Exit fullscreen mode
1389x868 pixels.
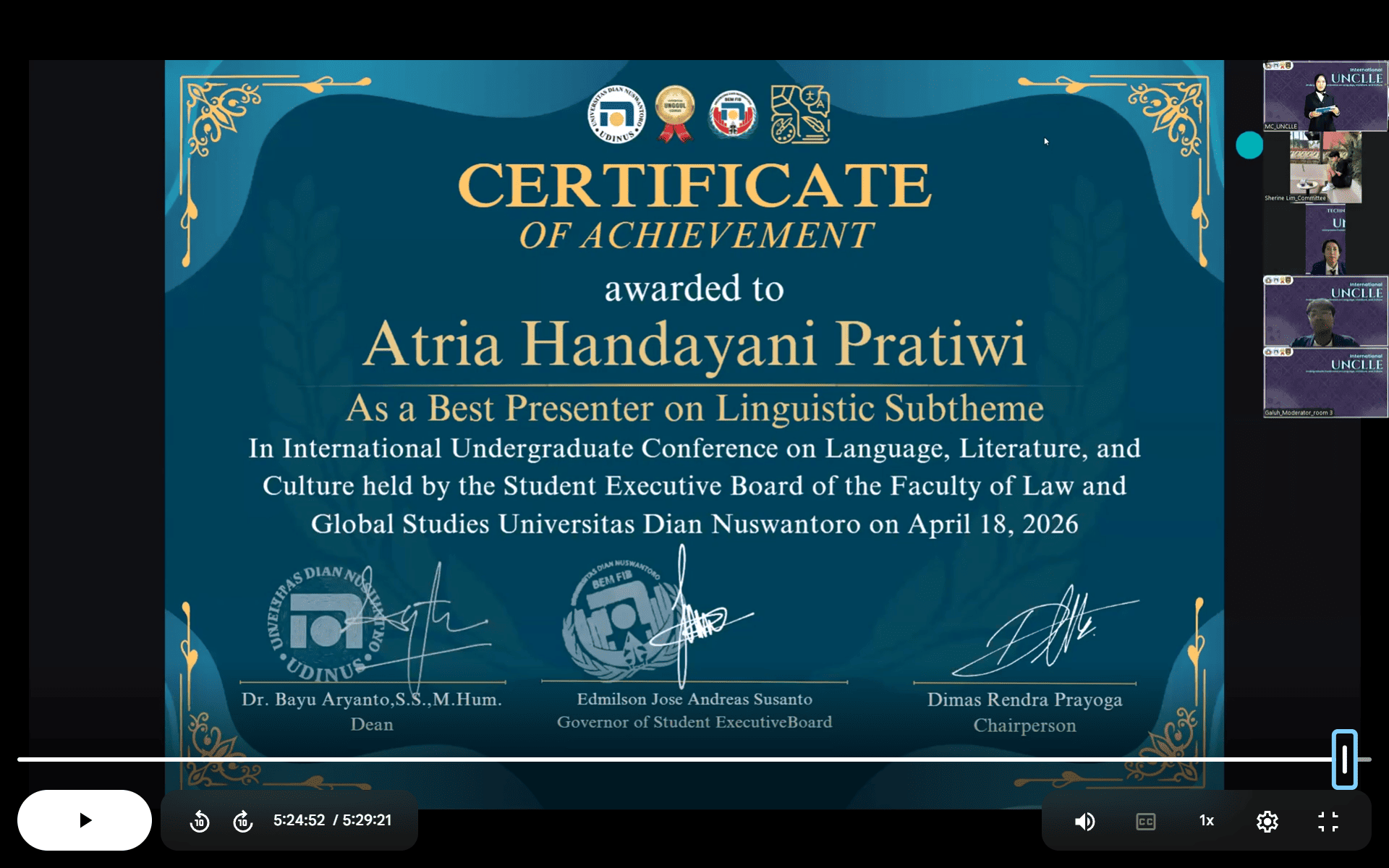(1328, 821)
